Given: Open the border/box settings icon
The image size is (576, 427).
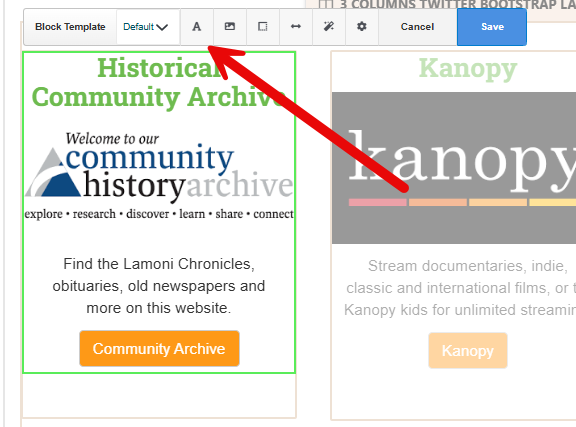Looking at the screenshot, I should (263, 27).
